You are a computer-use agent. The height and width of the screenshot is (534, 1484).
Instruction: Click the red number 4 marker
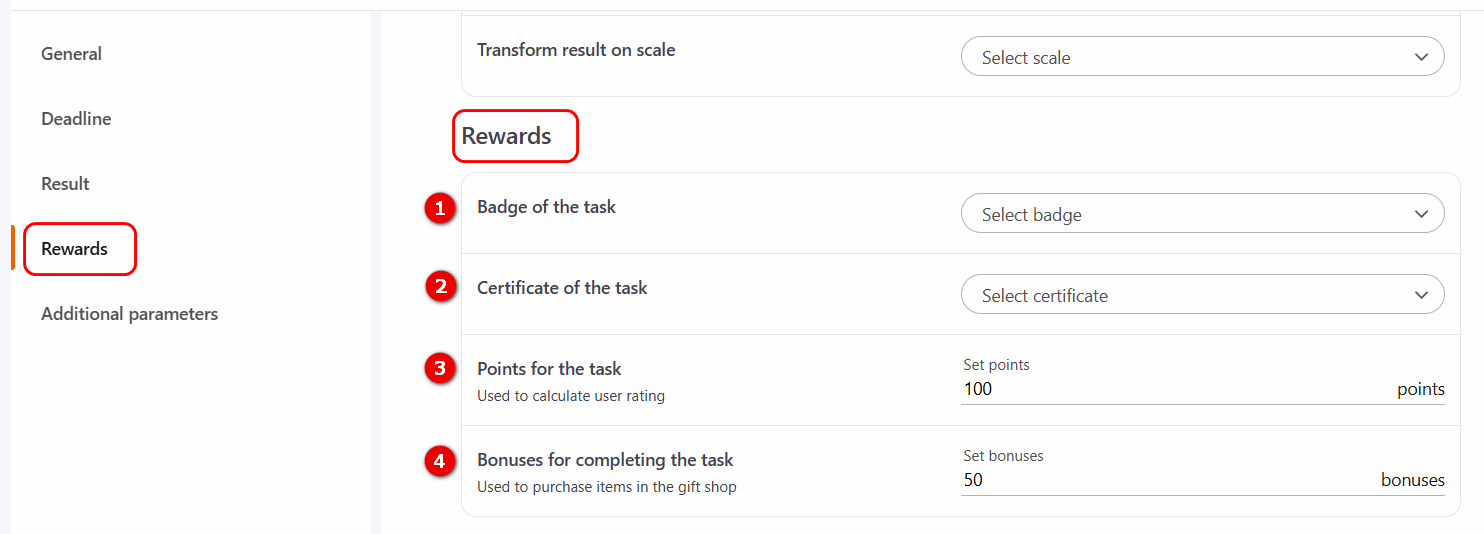point(437,461)
